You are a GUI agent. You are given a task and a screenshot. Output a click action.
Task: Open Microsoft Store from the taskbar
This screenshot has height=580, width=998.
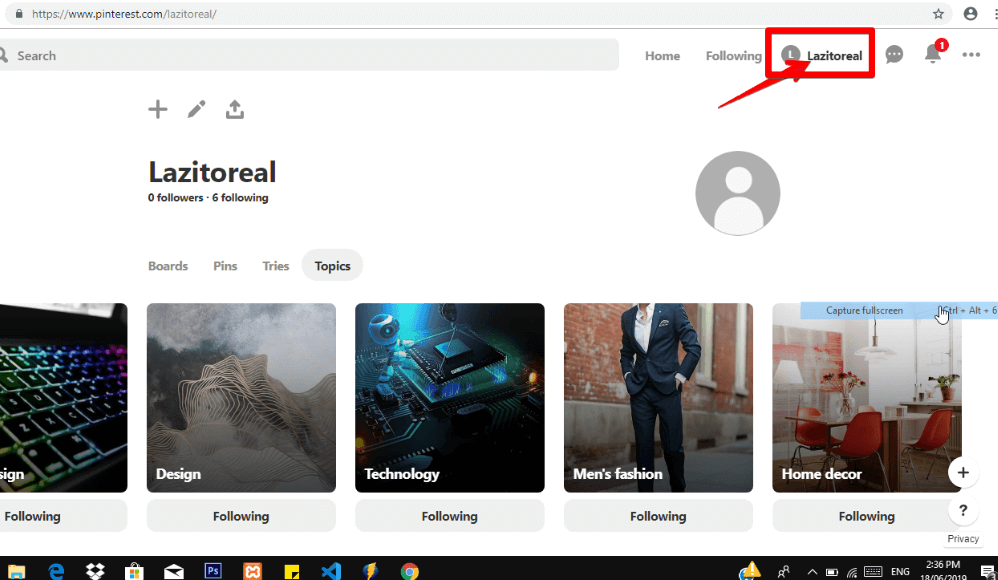tap(134, 571)
